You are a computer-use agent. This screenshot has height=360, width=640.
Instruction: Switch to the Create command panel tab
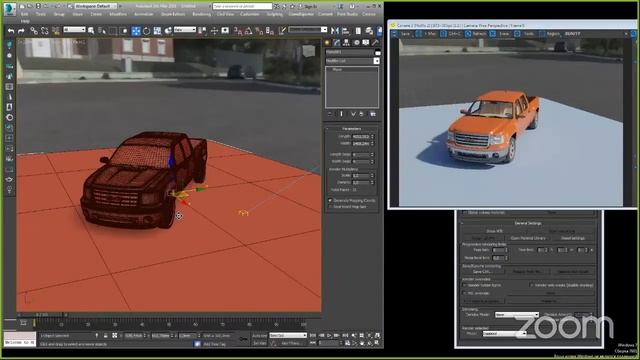[x=327, y=42]
